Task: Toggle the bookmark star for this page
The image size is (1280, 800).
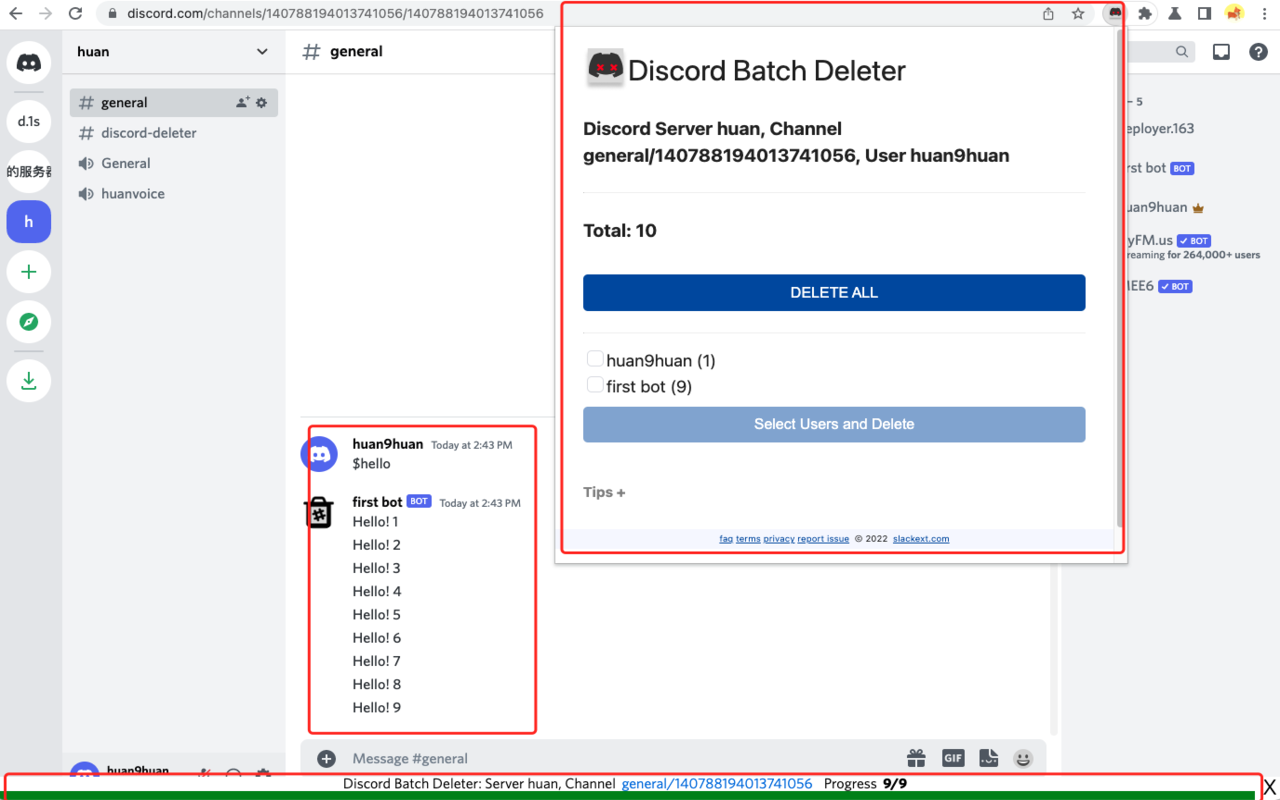Action: pyautogui.click(x=1078, y=14)
